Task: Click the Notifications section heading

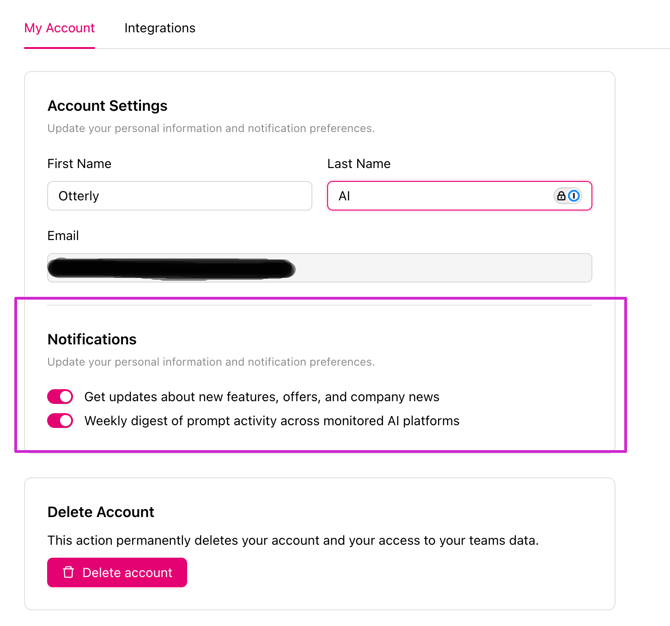Action: tap(92, 340)
